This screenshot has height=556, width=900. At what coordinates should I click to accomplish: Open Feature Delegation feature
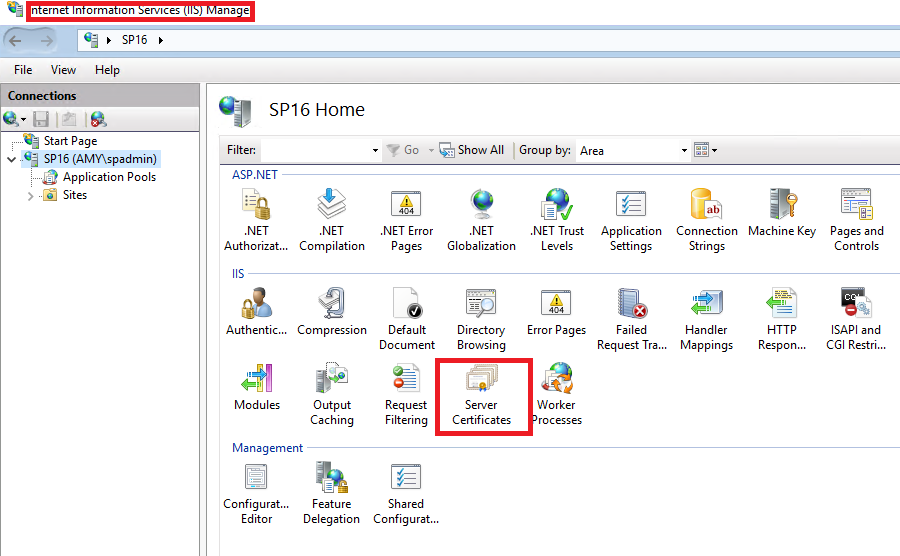331,493
